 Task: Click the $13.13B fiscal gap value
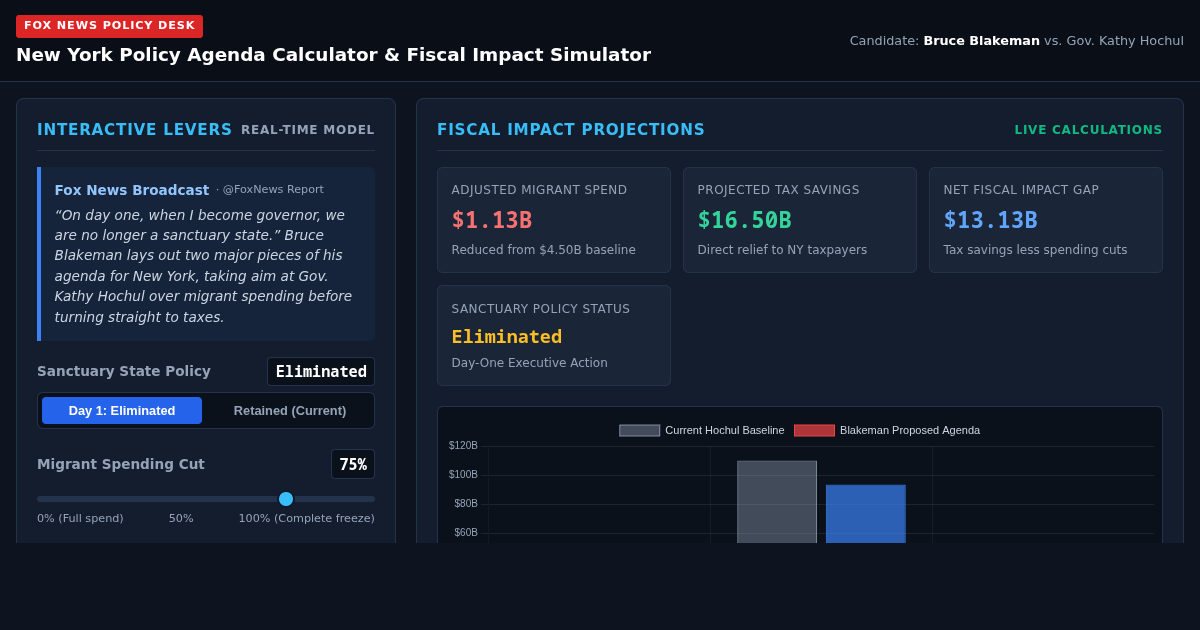[991, 220]
